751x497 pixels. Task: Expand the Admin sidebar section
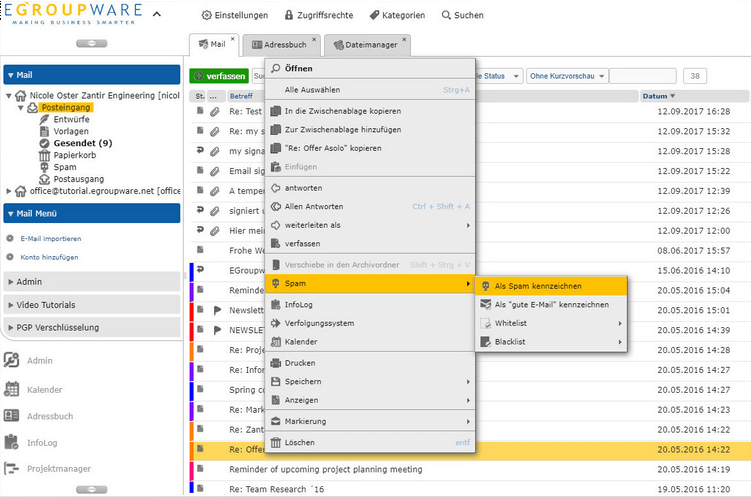(x=92, y=282)
